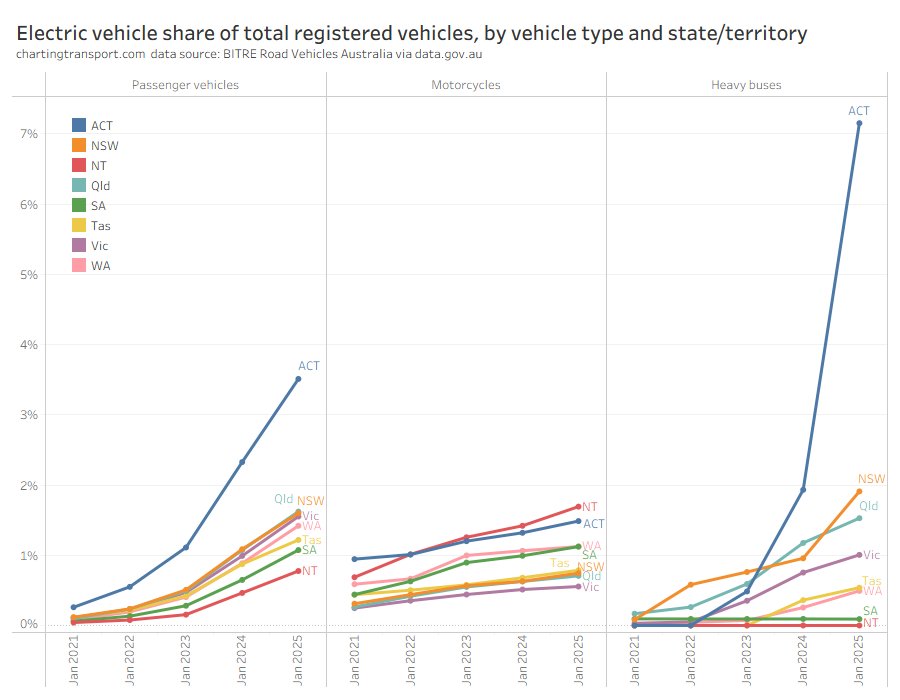Screen dimensions: 900x700
Task: Click ACT Jan 2025 point in Heavy buses
Action: tap(859, 123)
